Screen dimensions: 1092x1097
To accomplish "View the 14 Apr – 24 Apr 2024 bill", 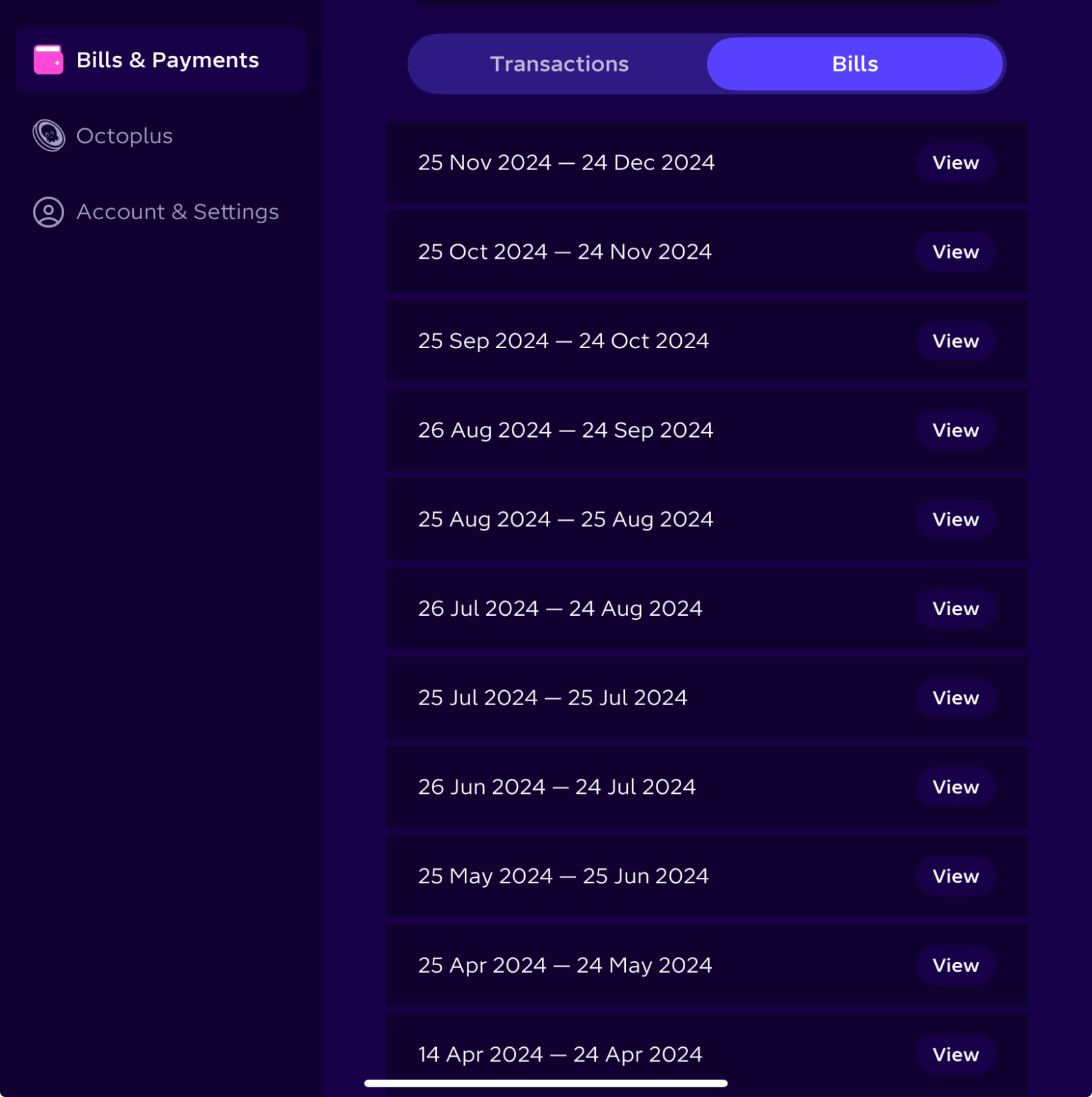I will coord(955,1055).
